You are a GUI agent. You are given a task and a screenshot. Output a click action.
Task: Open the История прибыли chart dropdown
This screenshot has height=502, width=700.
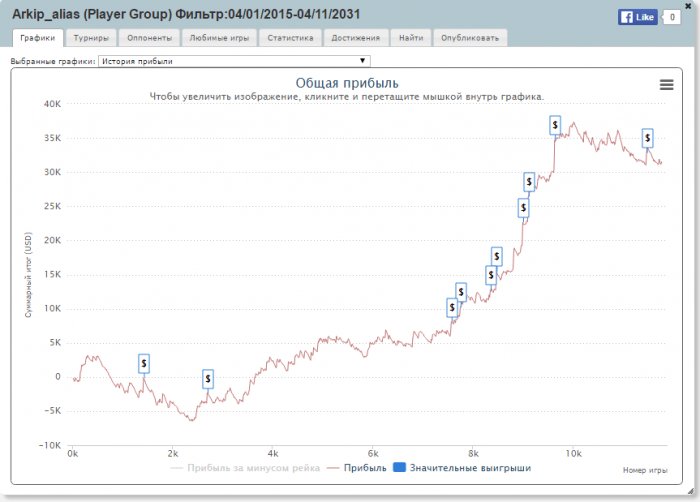pos(233,61)
